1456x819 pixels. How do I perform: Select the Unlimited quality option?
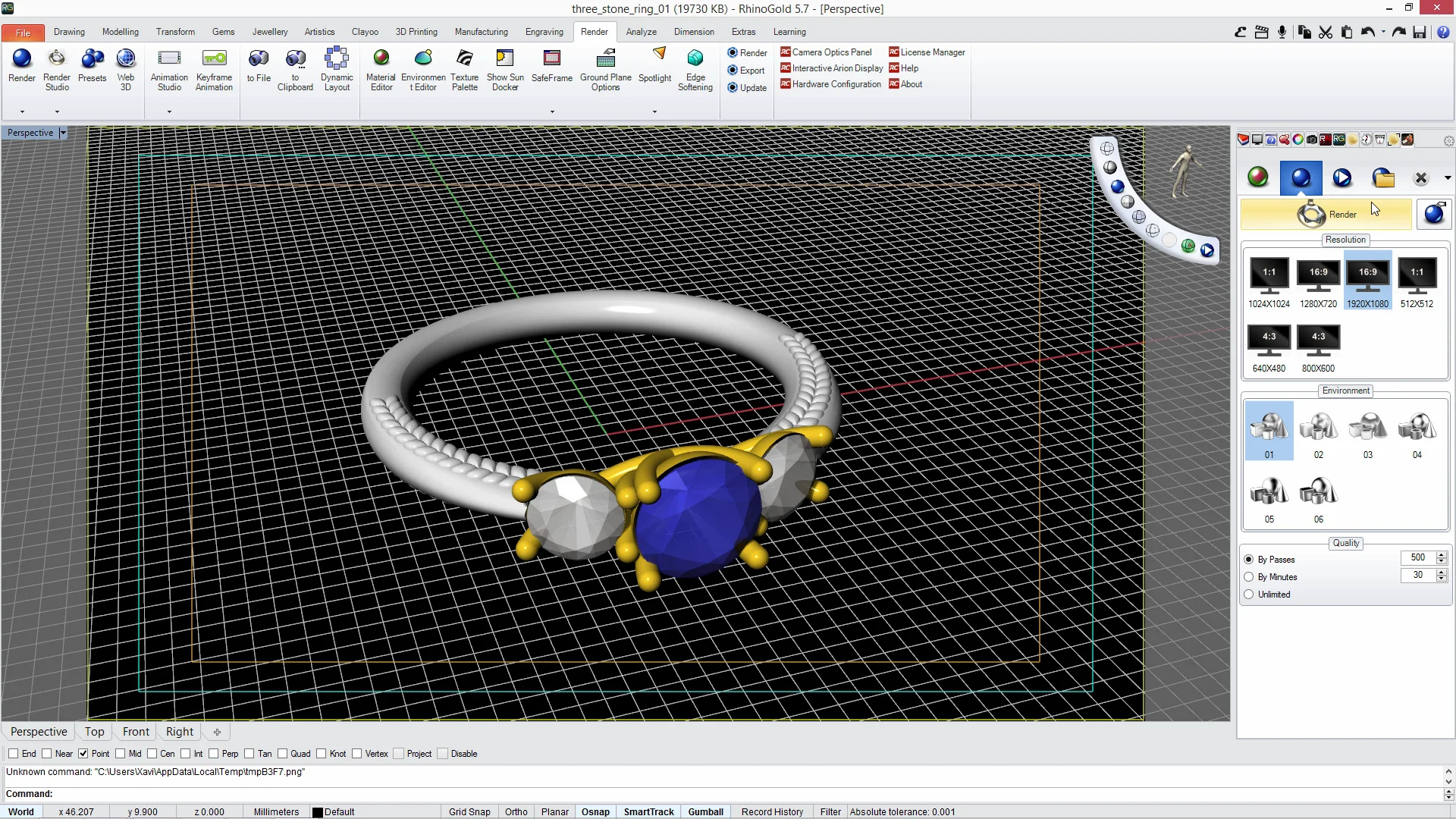click(1249, 595)
